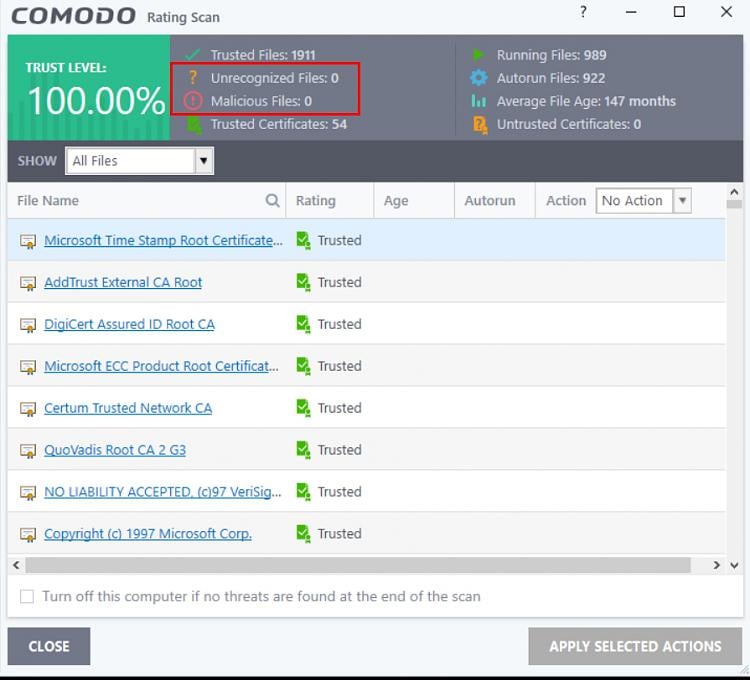Enable turn off computer after scan checkbox
Viewport: 750px width, 680px height.
27,596
